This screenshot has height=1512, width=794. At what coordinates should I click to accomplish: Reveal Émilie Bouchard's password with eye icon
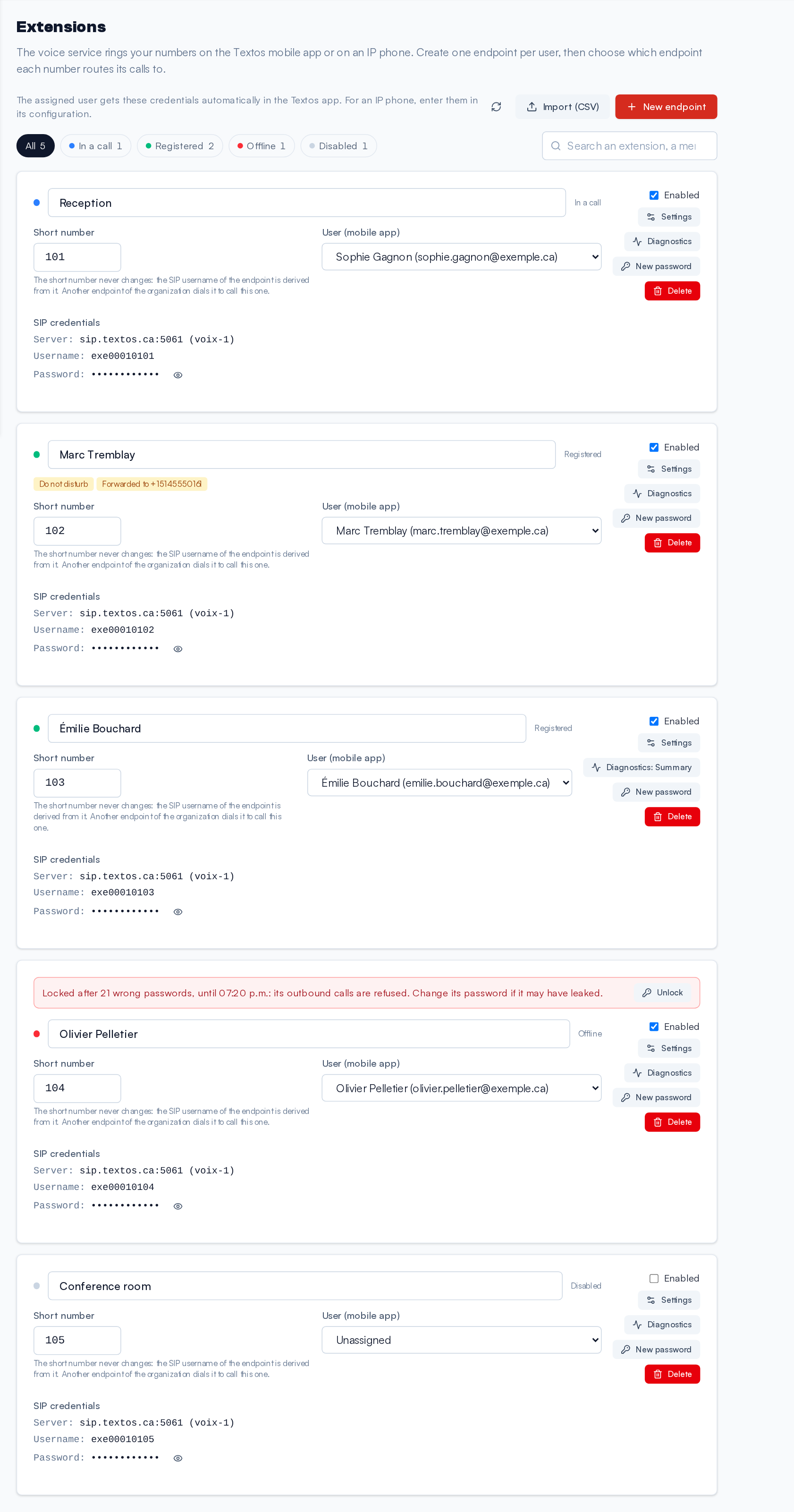pyautogui.click(x=178, y=911)
